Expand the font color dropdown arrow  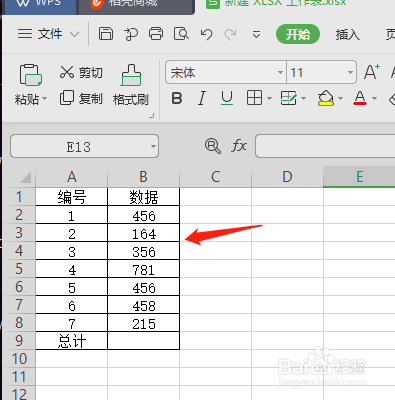coord(374,98)
